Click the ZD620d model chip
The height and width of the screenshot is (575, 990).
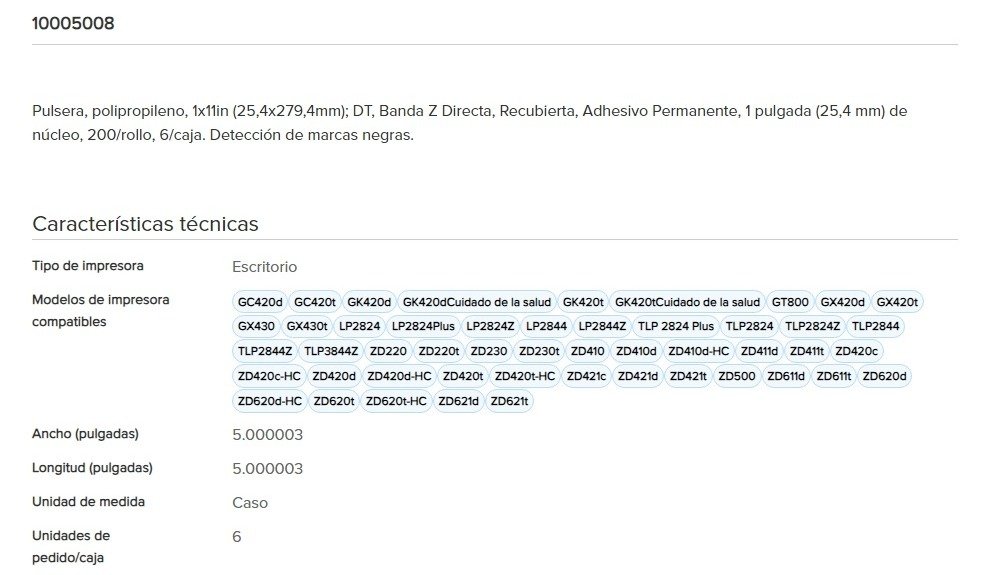[x=884, y=376]
